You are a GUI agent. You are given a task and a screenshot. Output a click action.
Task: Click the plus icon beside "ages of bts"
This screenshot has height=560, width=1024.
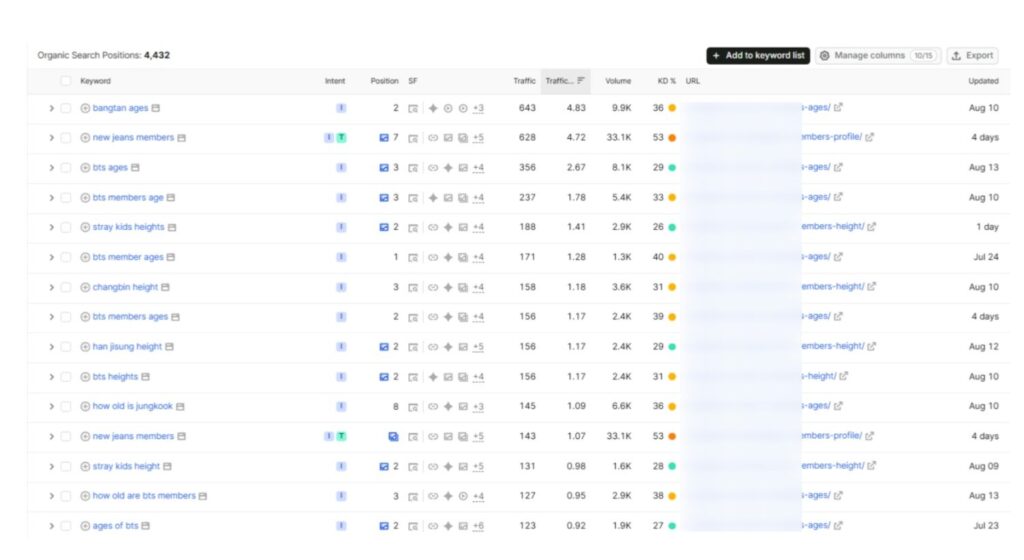(x=85, y=526)
